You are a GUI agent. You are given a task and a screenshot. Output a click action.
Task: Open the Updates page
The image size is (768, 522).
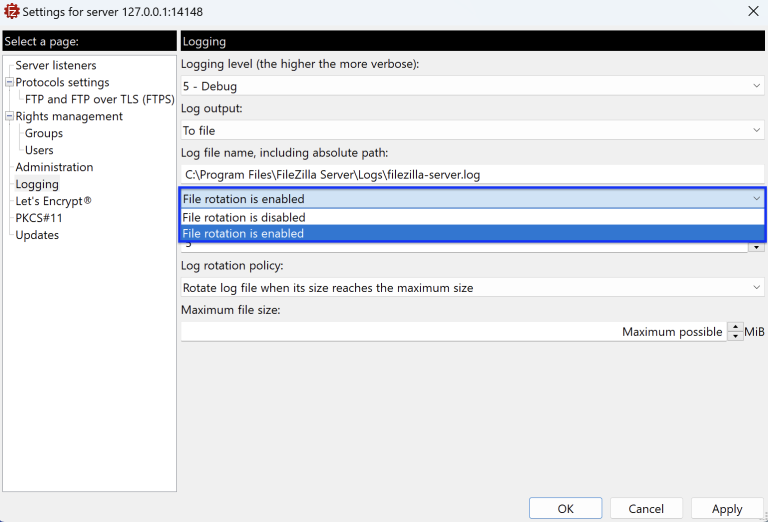tap(37, 235)
